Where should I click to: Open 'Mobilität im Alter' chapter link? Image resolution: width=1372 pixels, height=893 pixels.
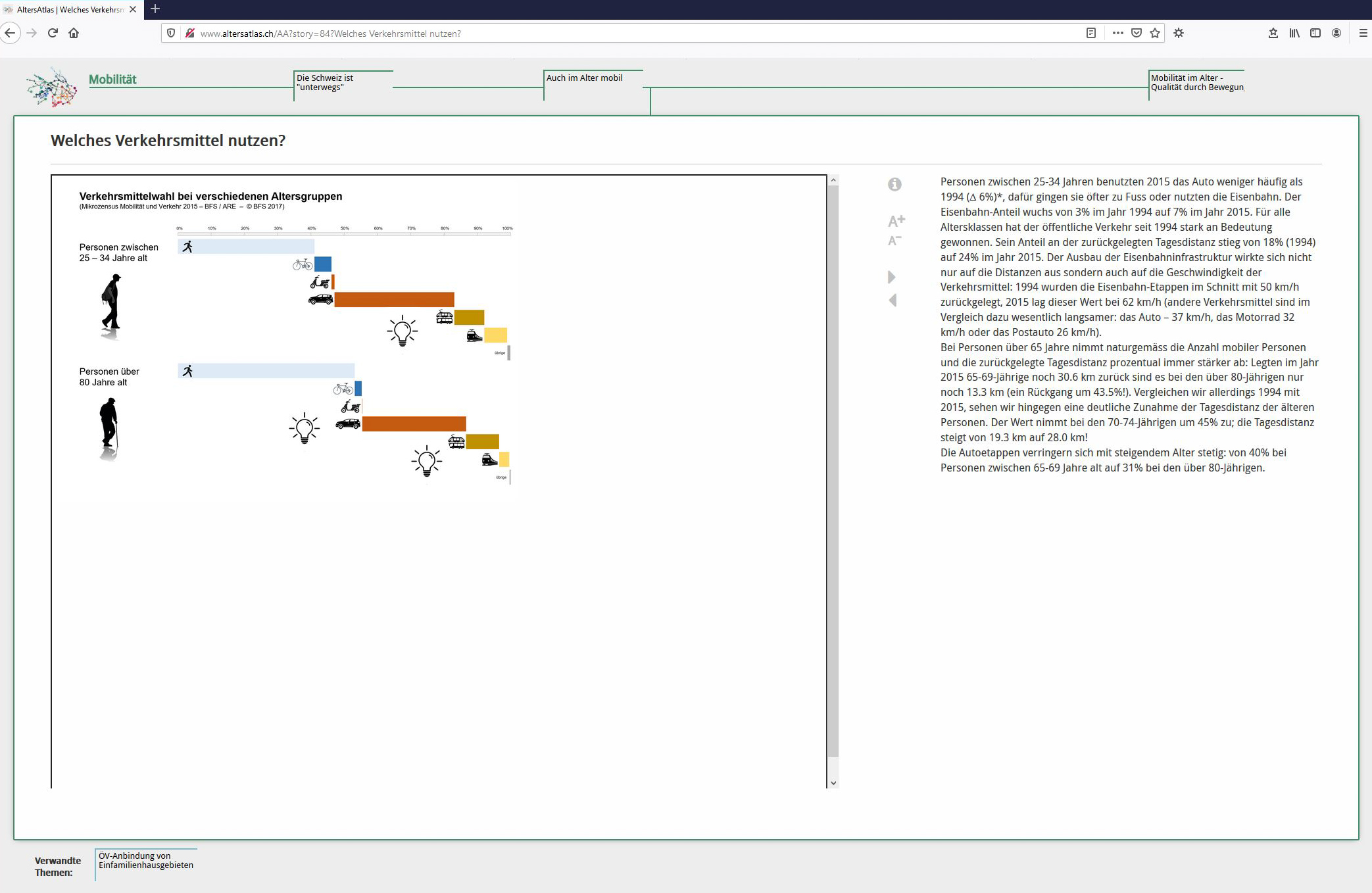tap(1196, 83)
